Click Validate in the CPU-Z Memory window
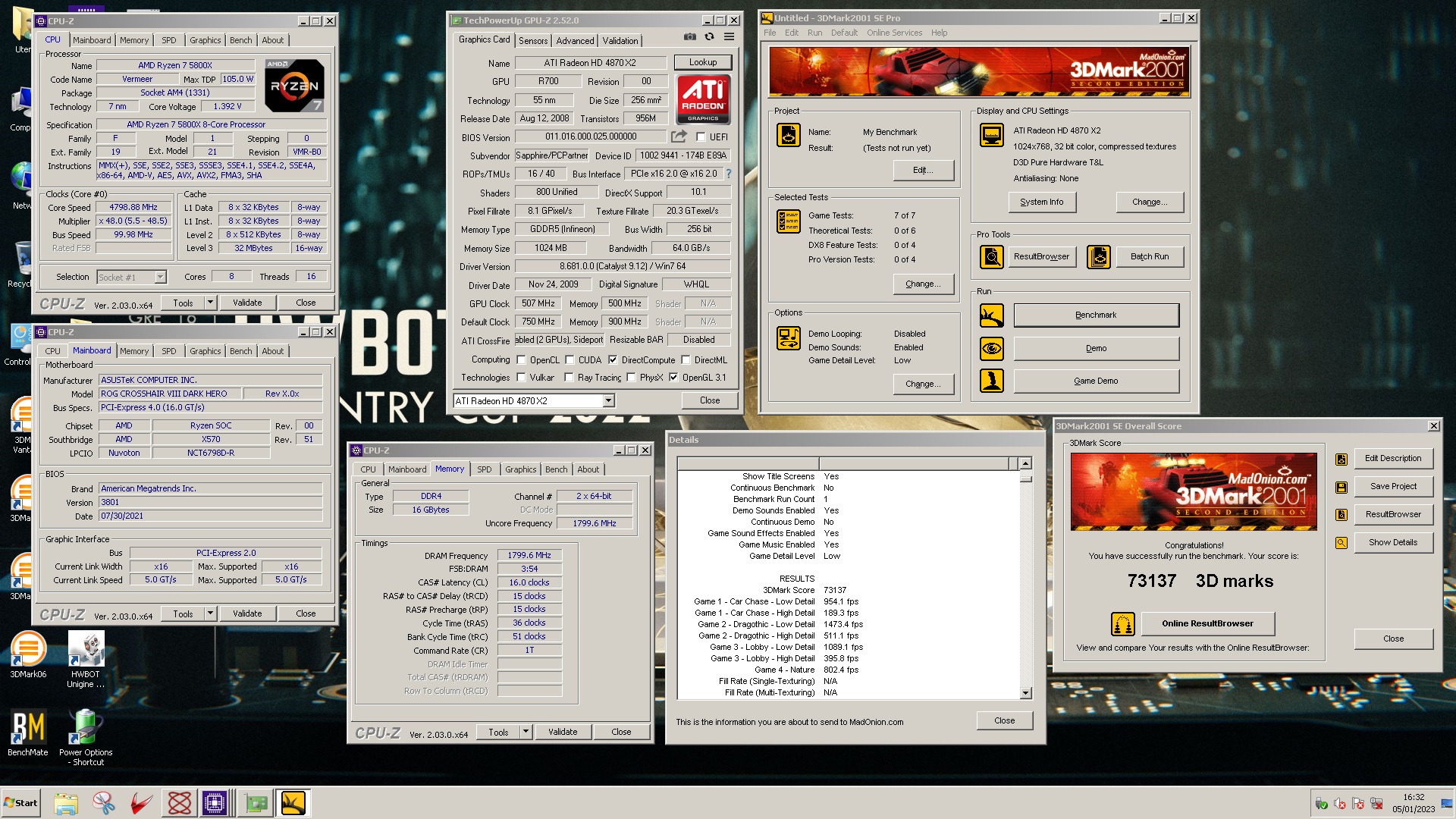The height and width of the screenshot is (819, 1456). 563,732
